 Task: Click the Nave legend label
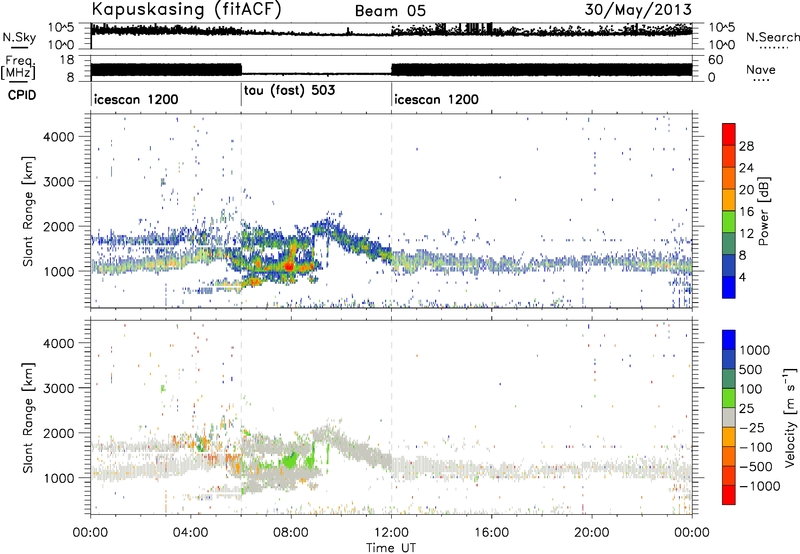click(x=761, y=69)
